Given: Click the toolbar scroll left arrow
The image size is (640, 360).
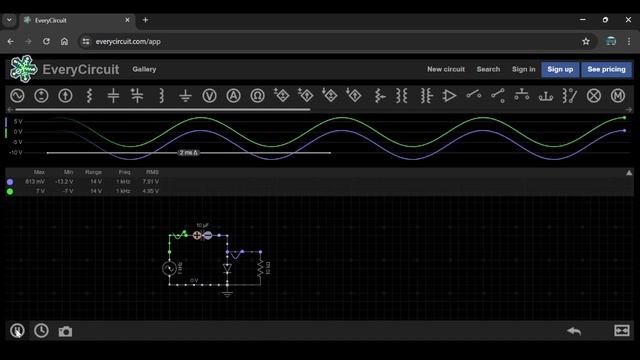Looking at the screenshot, I should click(x=10, y=109).
